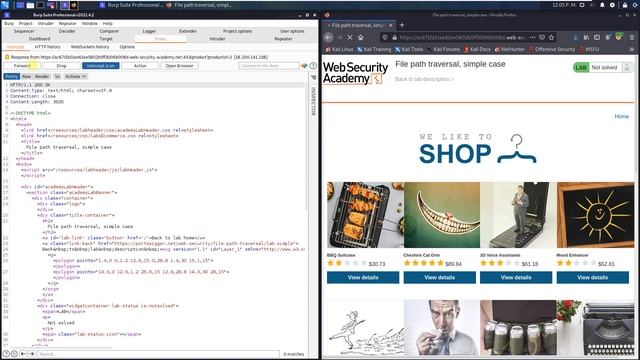Viewport: 640px width, 360px height.
Task: Open the Burp highlight color picker icon
Action: pyautogui.click(x=304, y=66)
